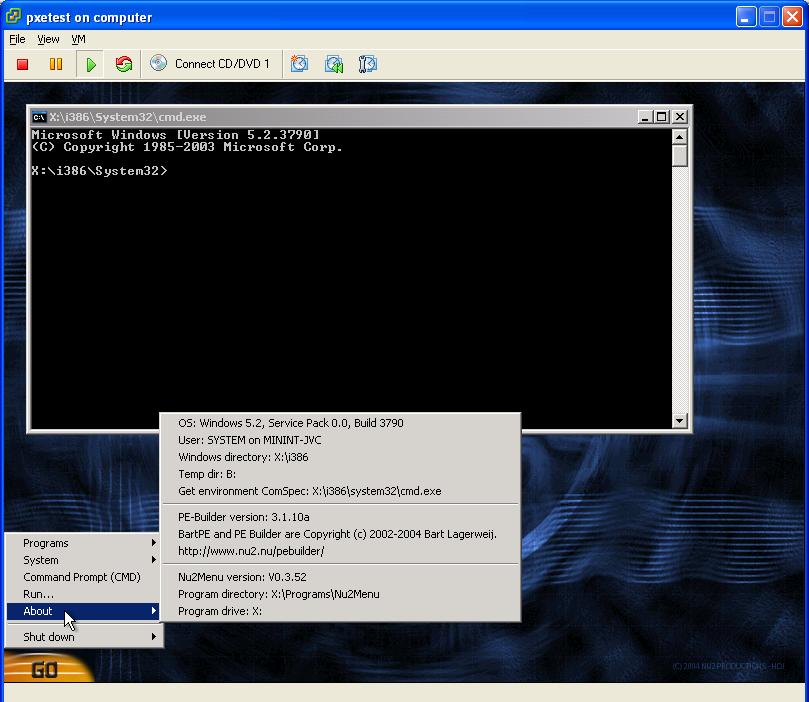Click the Temp dir: B: line
Screen dimensions: 809x702
(341, 474)
